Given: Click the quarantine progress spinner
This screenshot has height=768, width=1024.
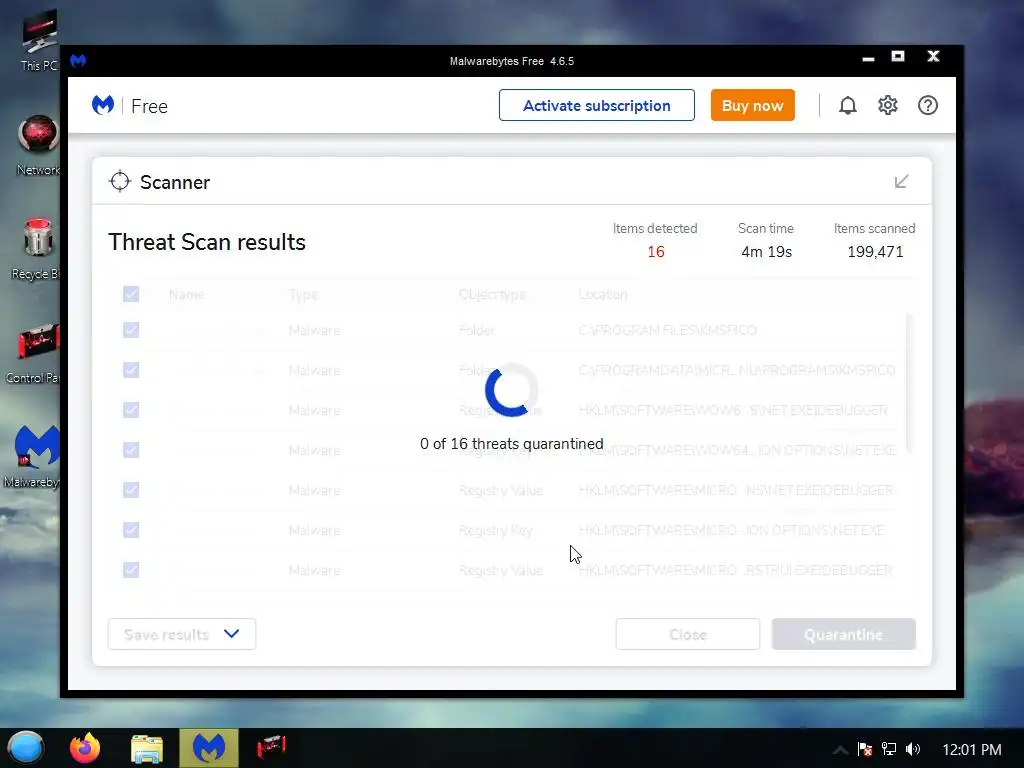Looking at the screenshot, I should (511, 390).
